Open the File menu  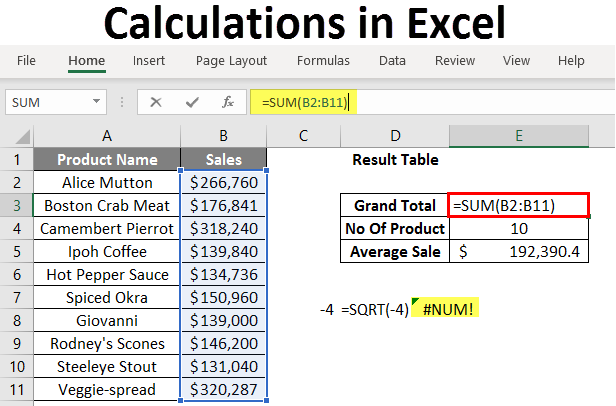(27, 61)
